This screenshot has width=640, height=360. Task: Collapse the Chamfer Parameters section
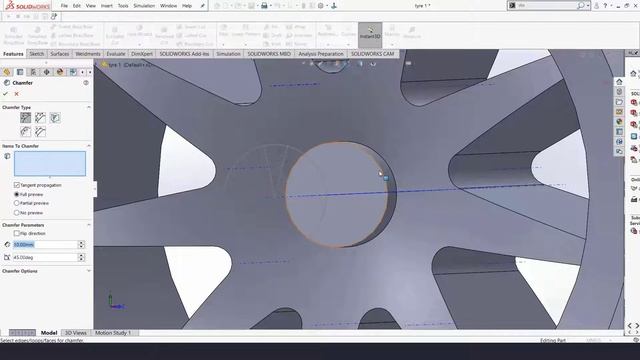89,225
